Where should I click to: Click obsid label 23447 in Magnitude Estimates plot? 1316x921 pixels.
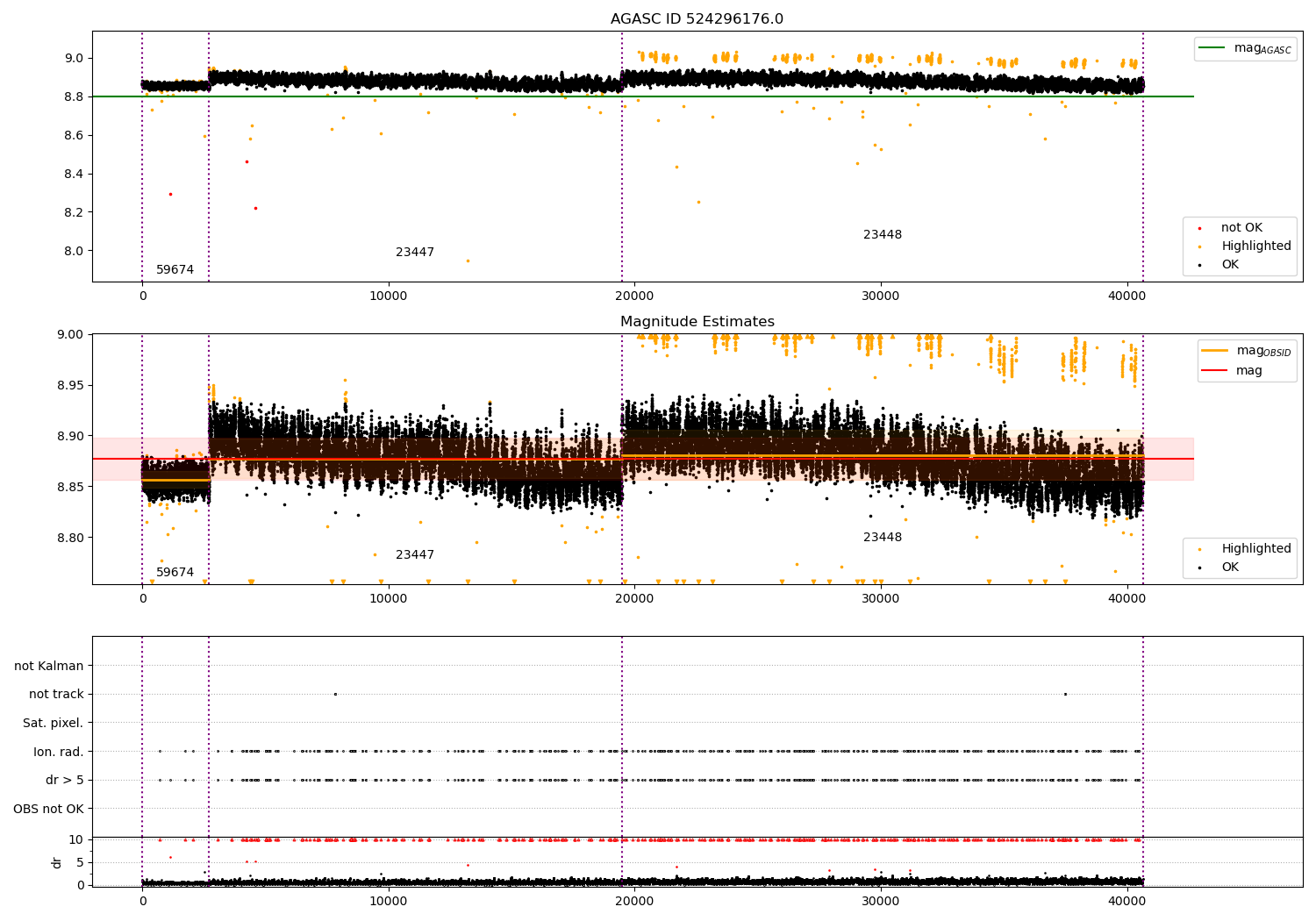click(x=415, y=555)
